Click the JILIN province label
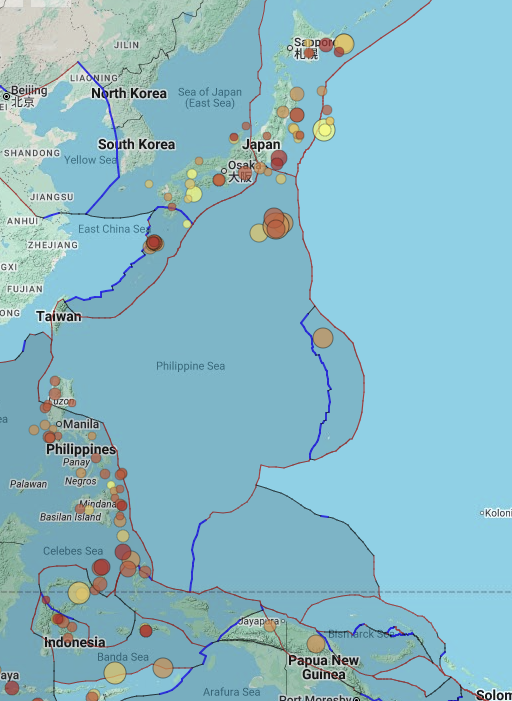512x701 pixels. point(127,45)
